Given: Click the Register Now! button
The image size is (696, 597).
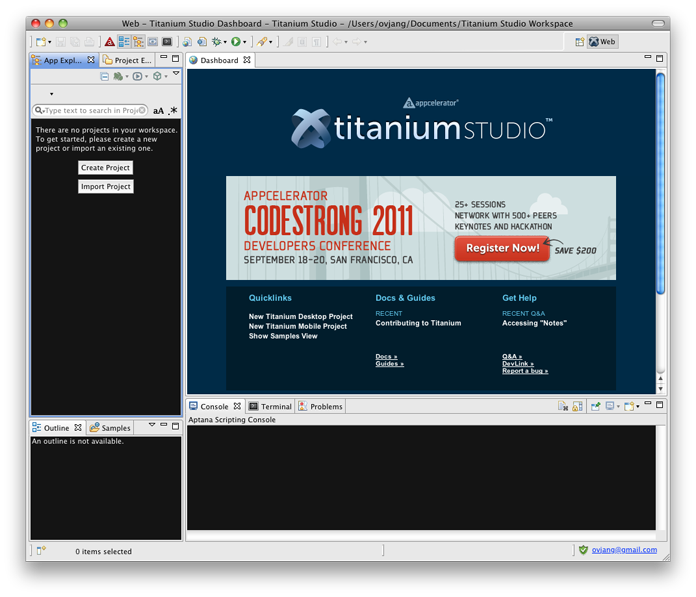Looking at the screenshot, I should [502, 248].
